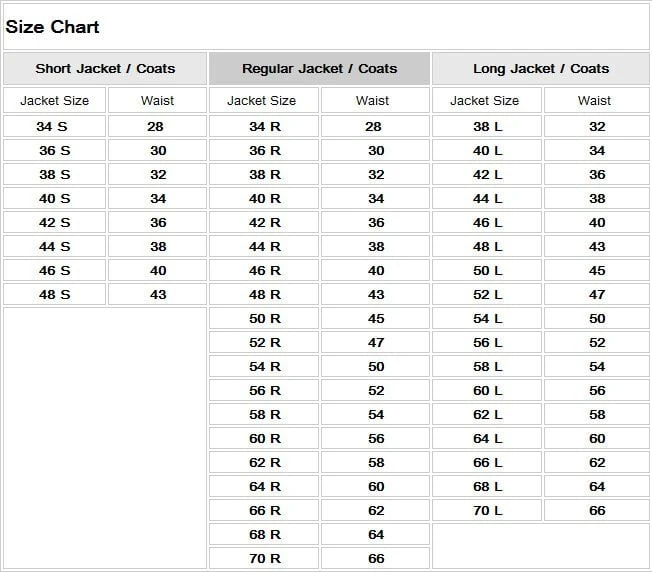Open the Long Jacket / Coats header

[x=541, y=69]
